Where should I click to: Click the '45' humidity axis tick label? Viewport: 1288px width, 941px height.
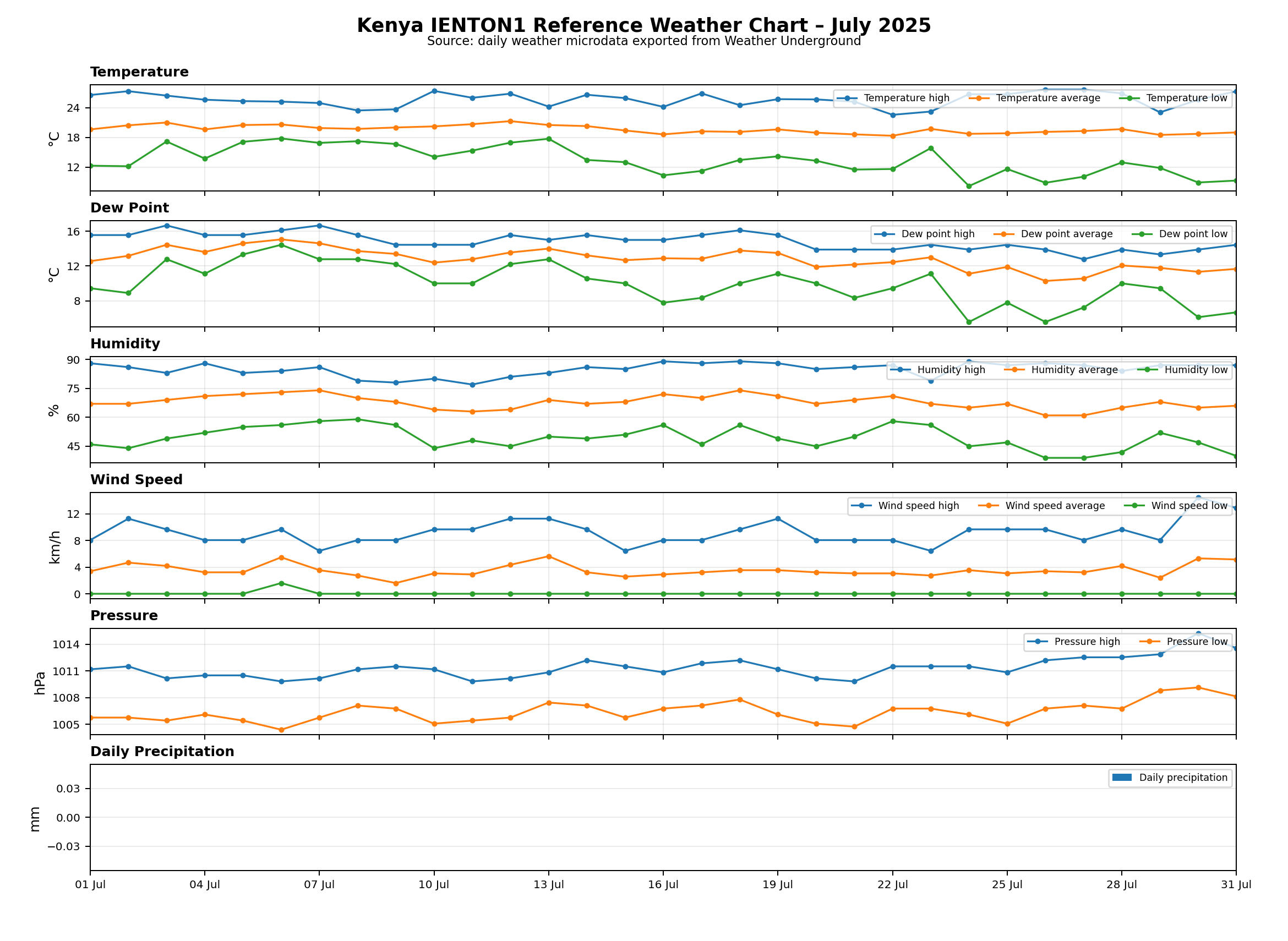click(74, 447)
